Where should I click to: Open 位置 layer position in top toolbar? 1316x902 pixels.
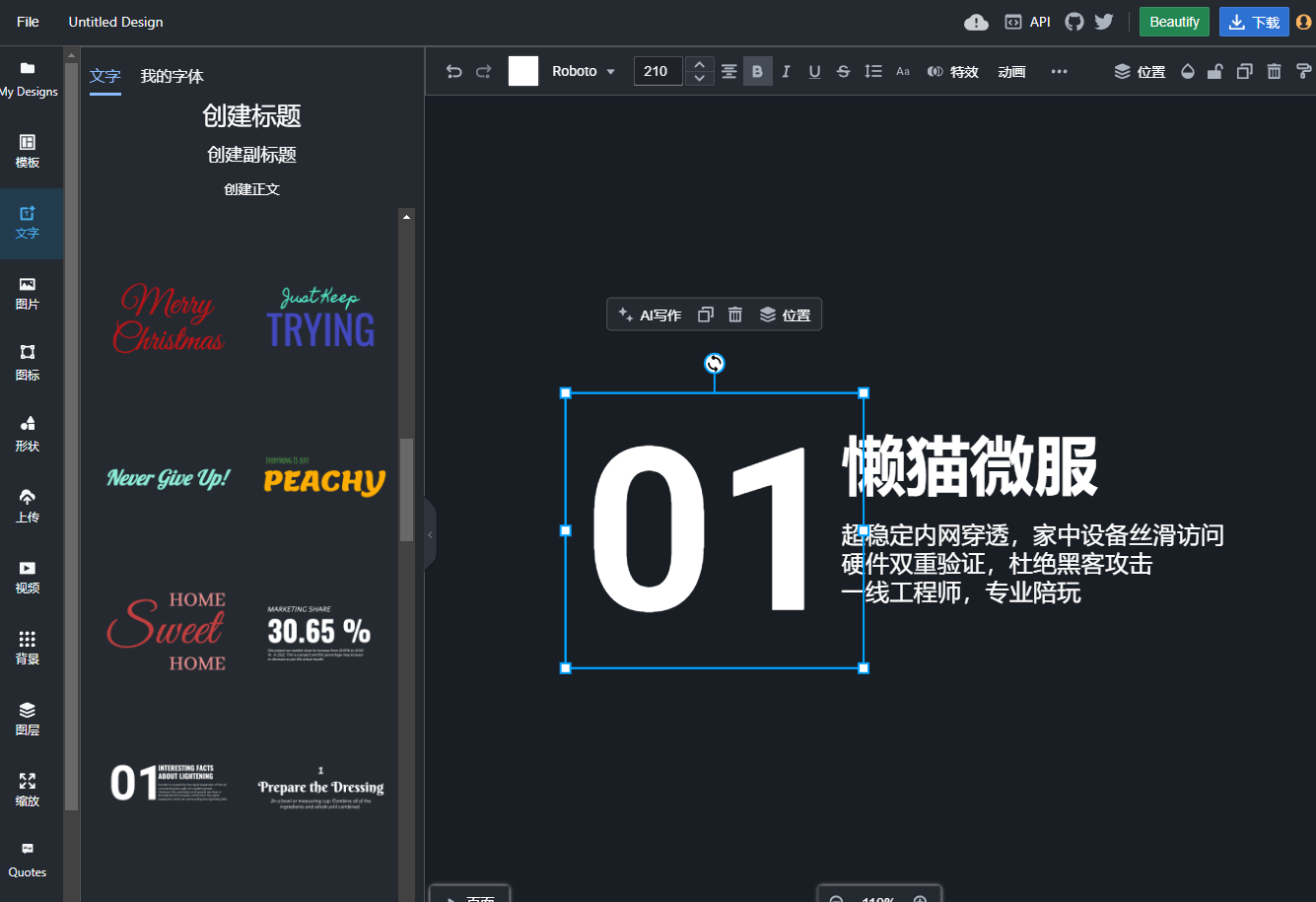point(1140,71)
